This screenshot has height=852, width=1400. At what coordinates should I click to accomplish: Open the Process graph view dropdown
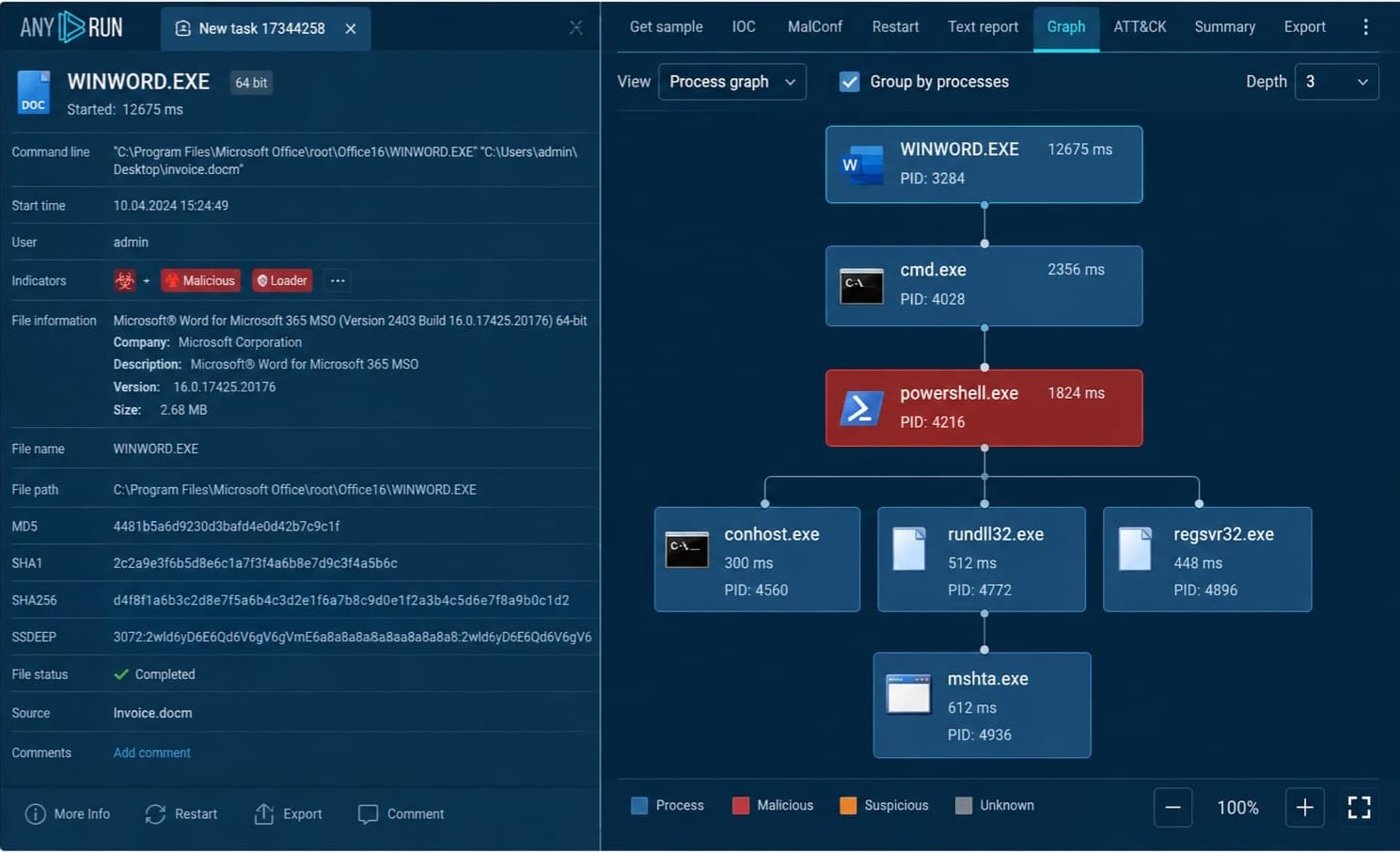tap(732, 82)
